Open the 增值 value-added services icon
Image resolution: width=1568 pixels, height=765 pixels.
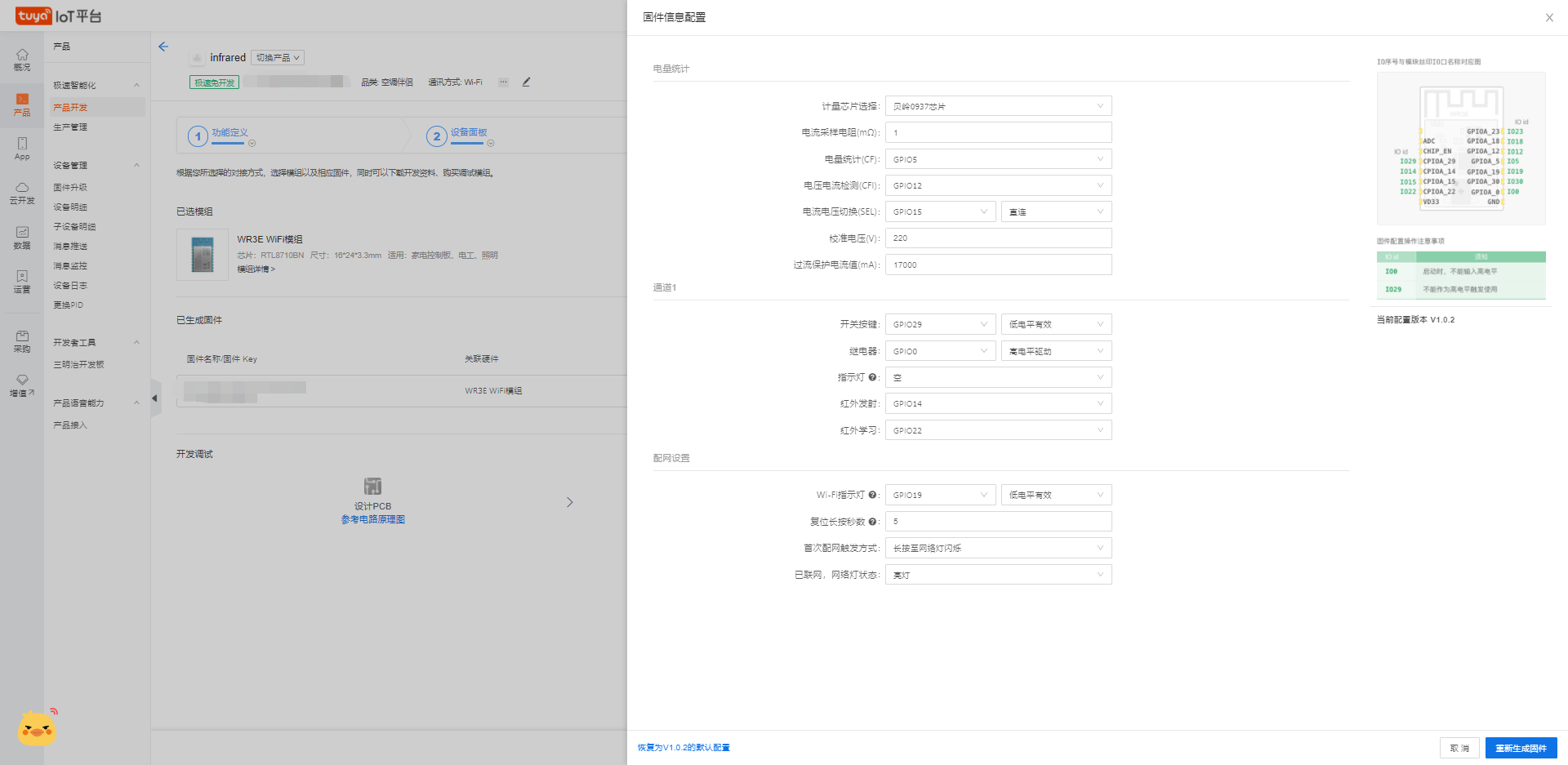tap(22, 385)
